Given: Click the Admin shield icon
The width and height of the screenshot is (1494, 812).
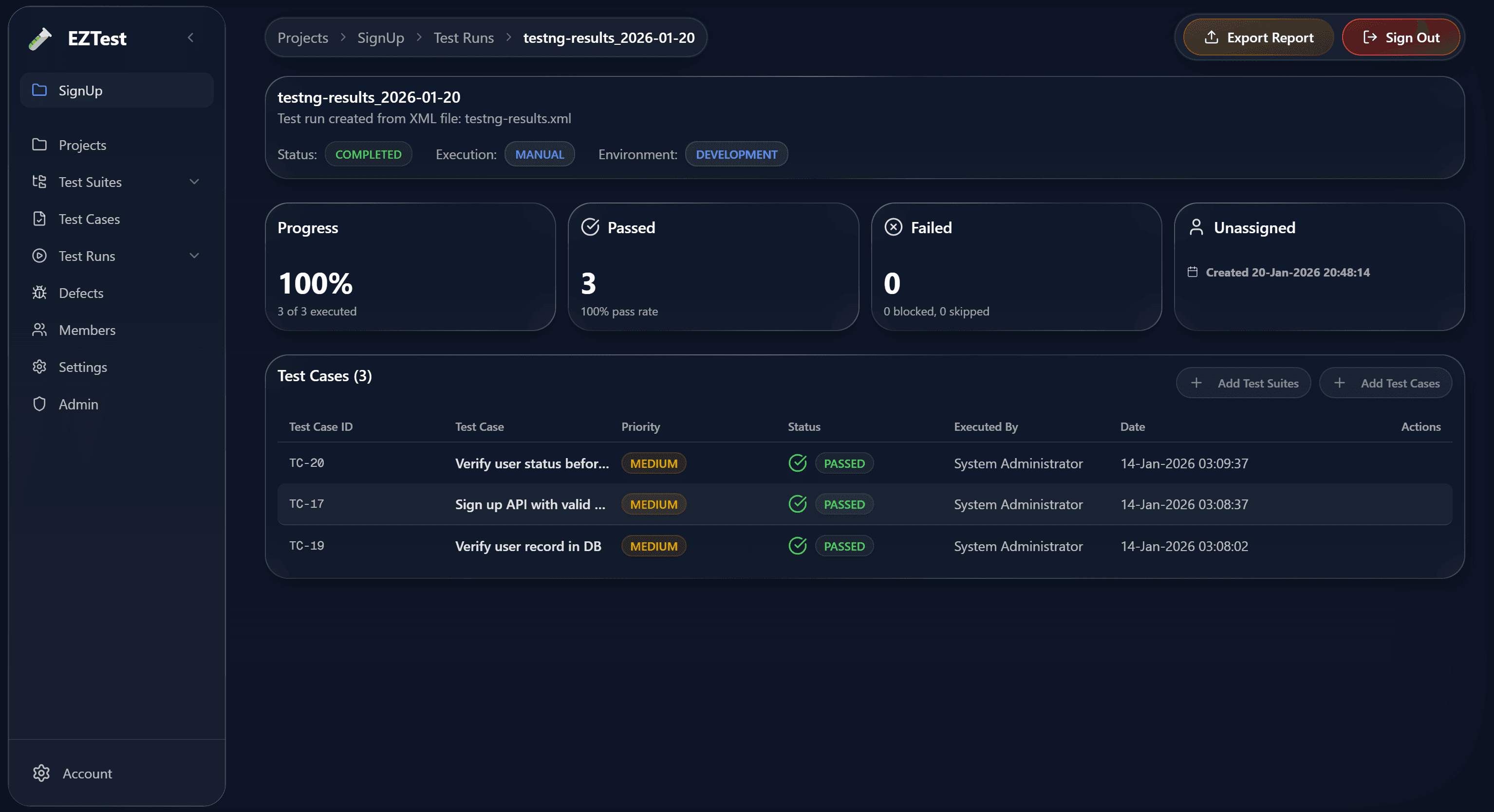Looking at the screenshot, I should click(x=39, y=404).
